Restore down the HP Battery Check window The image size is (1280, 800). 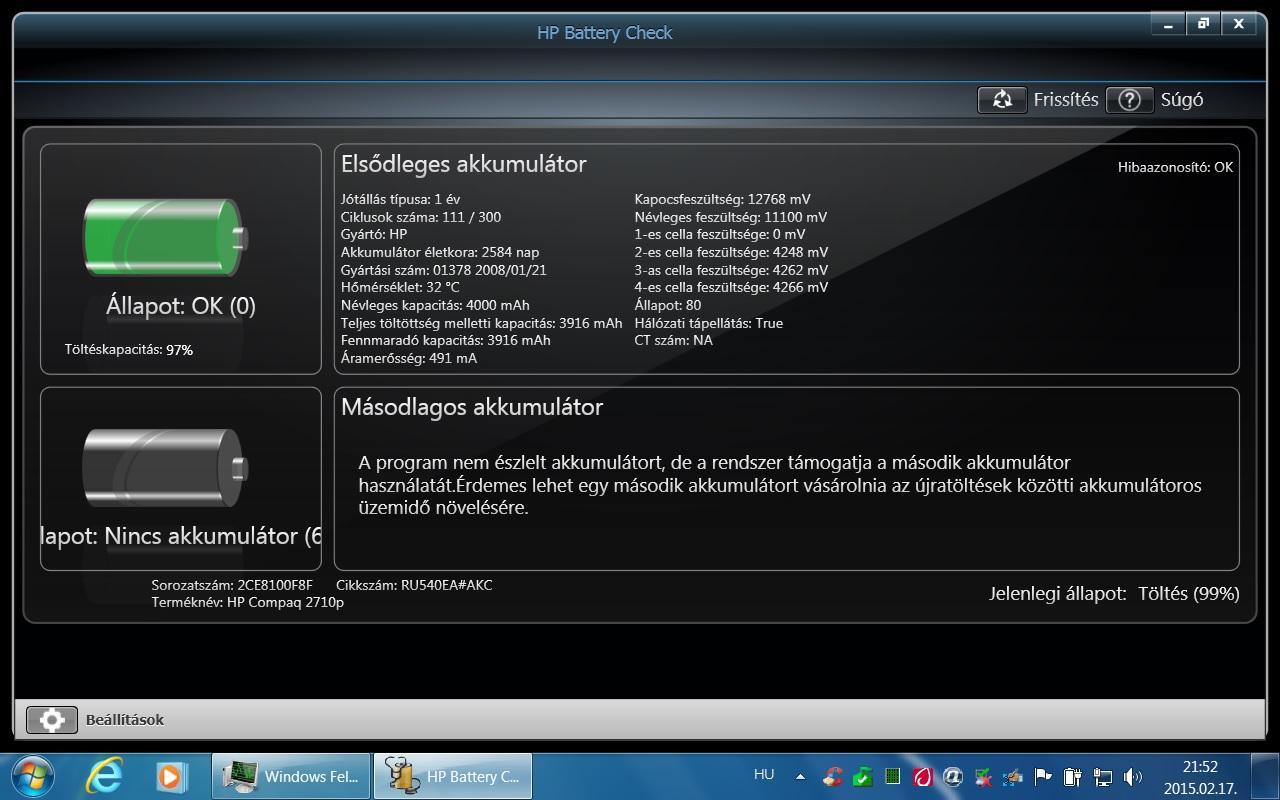pos(1204,24)
